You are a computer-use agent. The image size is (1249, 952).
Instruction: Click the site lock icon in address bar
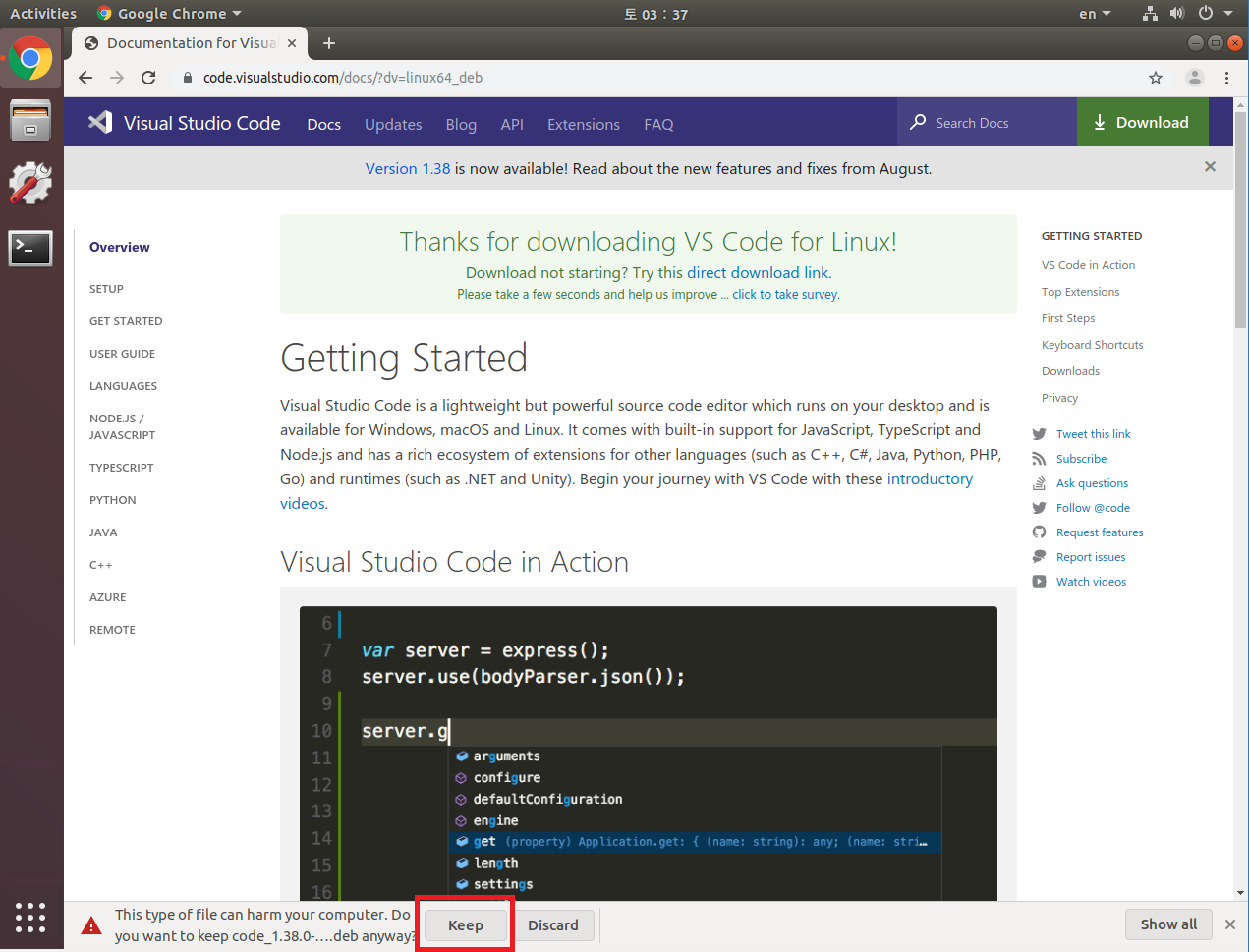(187, 78)
